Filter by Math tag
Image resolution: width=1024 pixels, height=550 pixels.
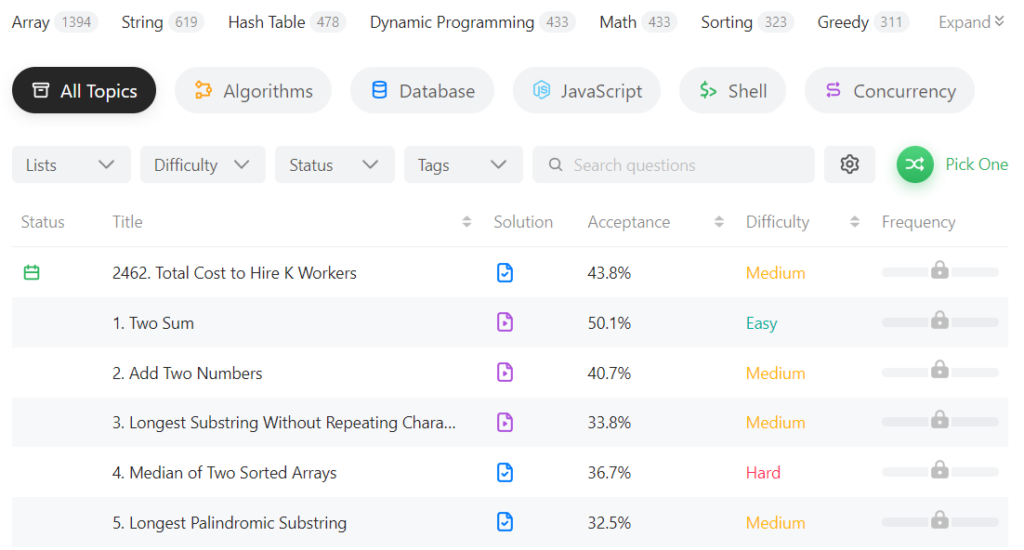(x=638, y=22)
